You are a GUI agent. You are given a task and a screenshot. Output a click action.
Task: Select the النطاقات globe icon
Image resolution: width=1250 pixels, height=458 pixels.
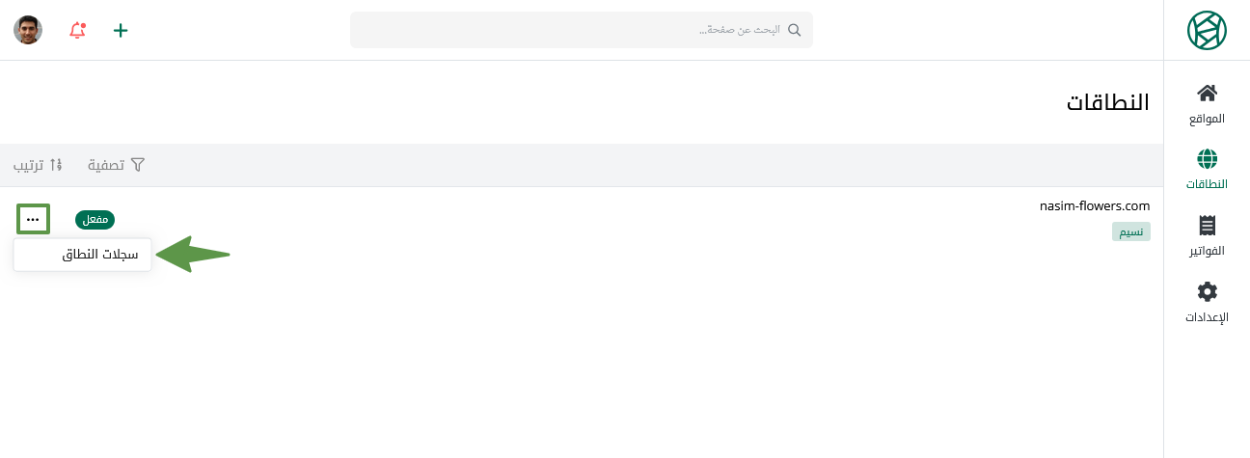pyautogui.click(x=1207, y=159)
